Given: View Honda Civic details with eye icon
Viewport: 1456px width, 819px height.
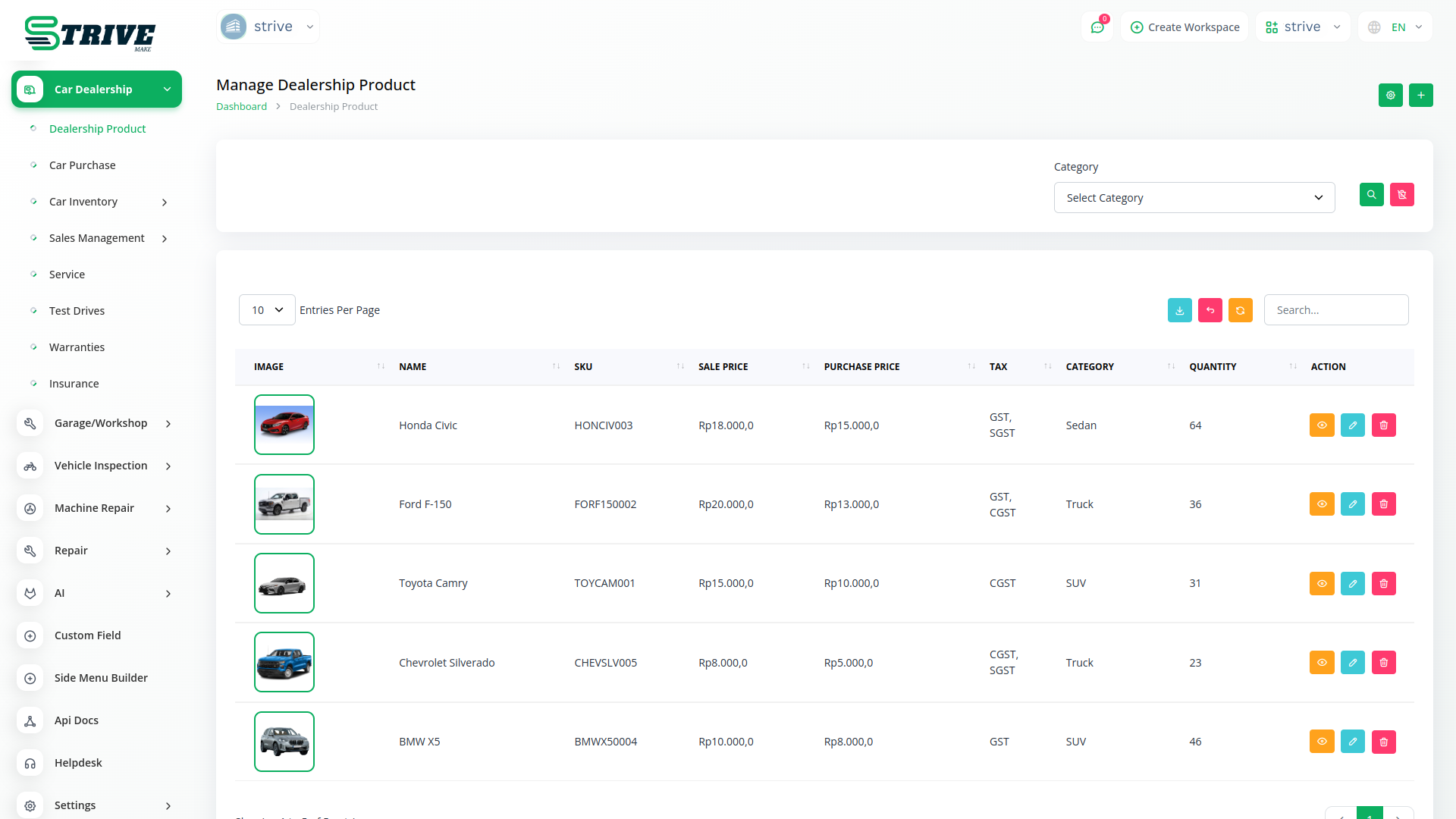Looking at the screenshot, I should tap(1321, 425).
